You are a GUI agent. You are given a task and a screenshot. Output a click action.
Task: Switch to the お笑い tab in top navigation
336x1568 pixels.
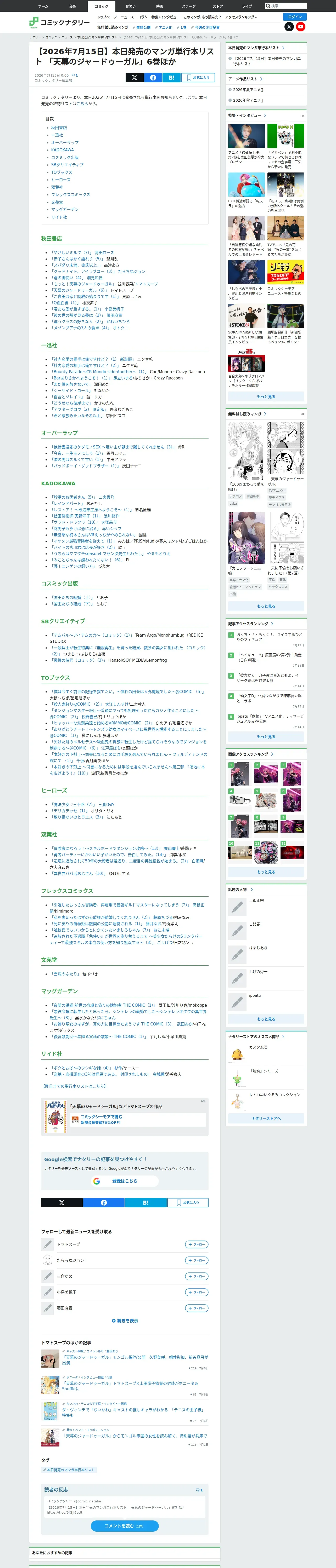pos(131,6)
